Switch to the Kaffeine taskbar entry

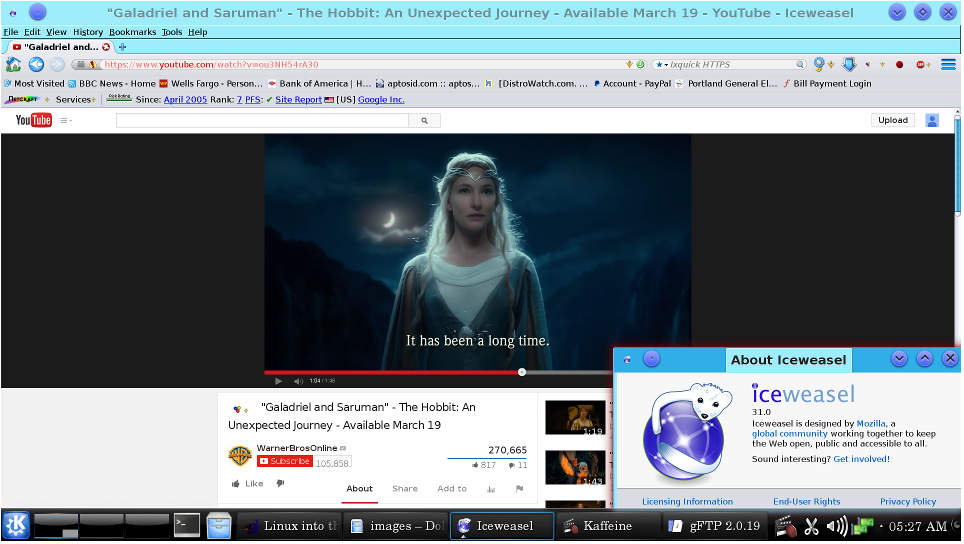click(x=607, y=526)
